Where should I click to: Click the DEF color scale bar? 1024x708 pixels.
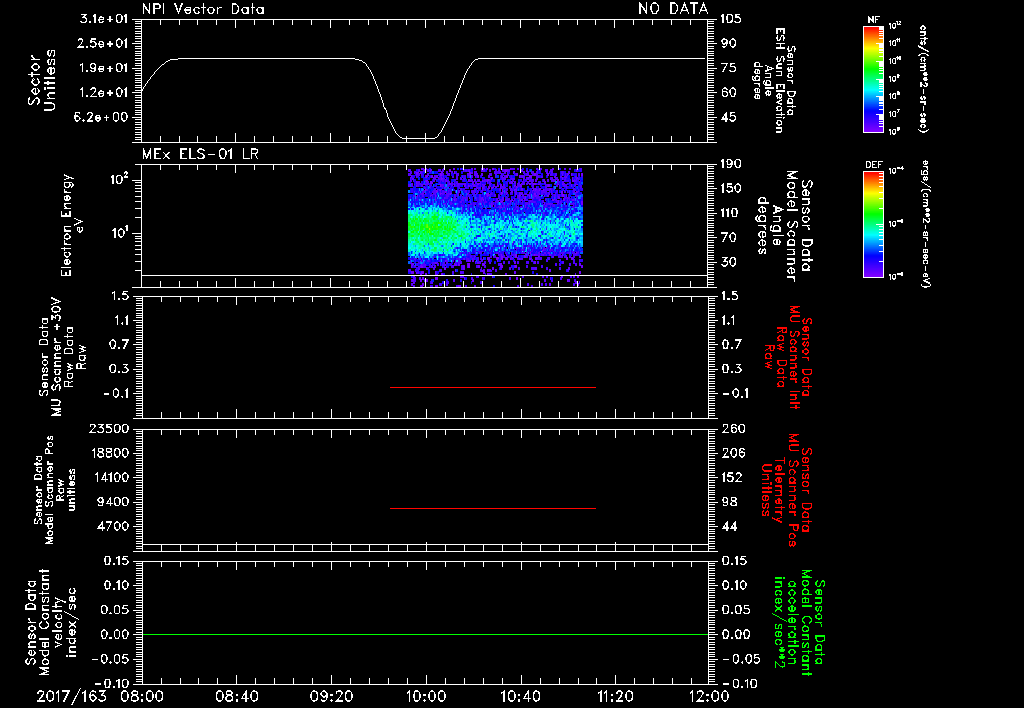[x=874, y=224]
